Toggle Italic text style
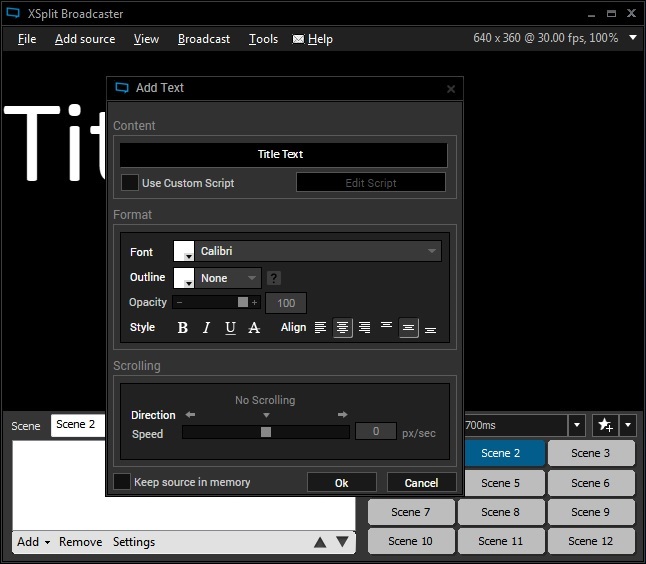The image size is (646, 564). tap(206, 328)
